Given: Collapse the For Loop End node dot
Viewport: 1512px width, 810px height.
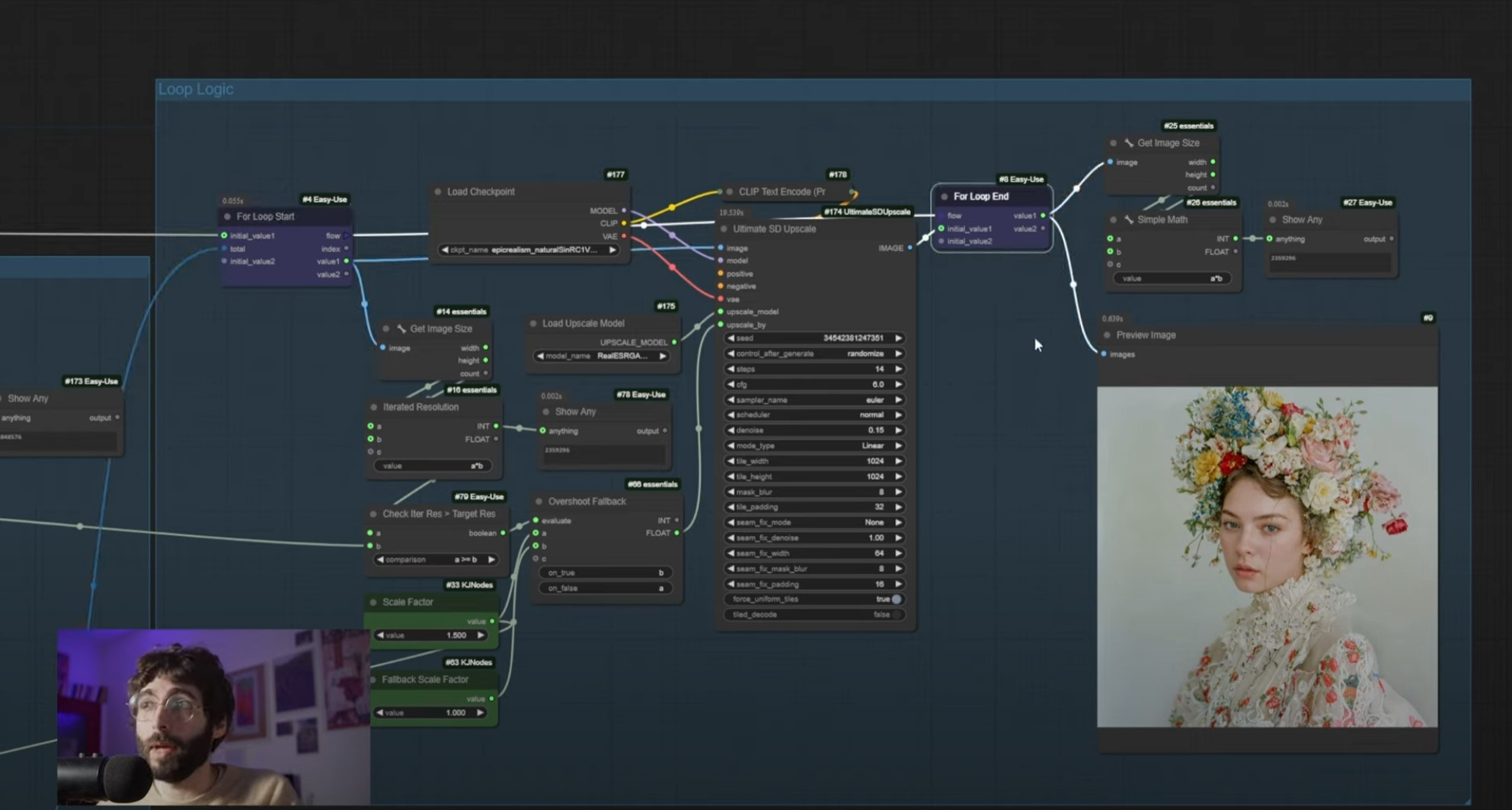Looking at the screenshot, I should [945, 196].
